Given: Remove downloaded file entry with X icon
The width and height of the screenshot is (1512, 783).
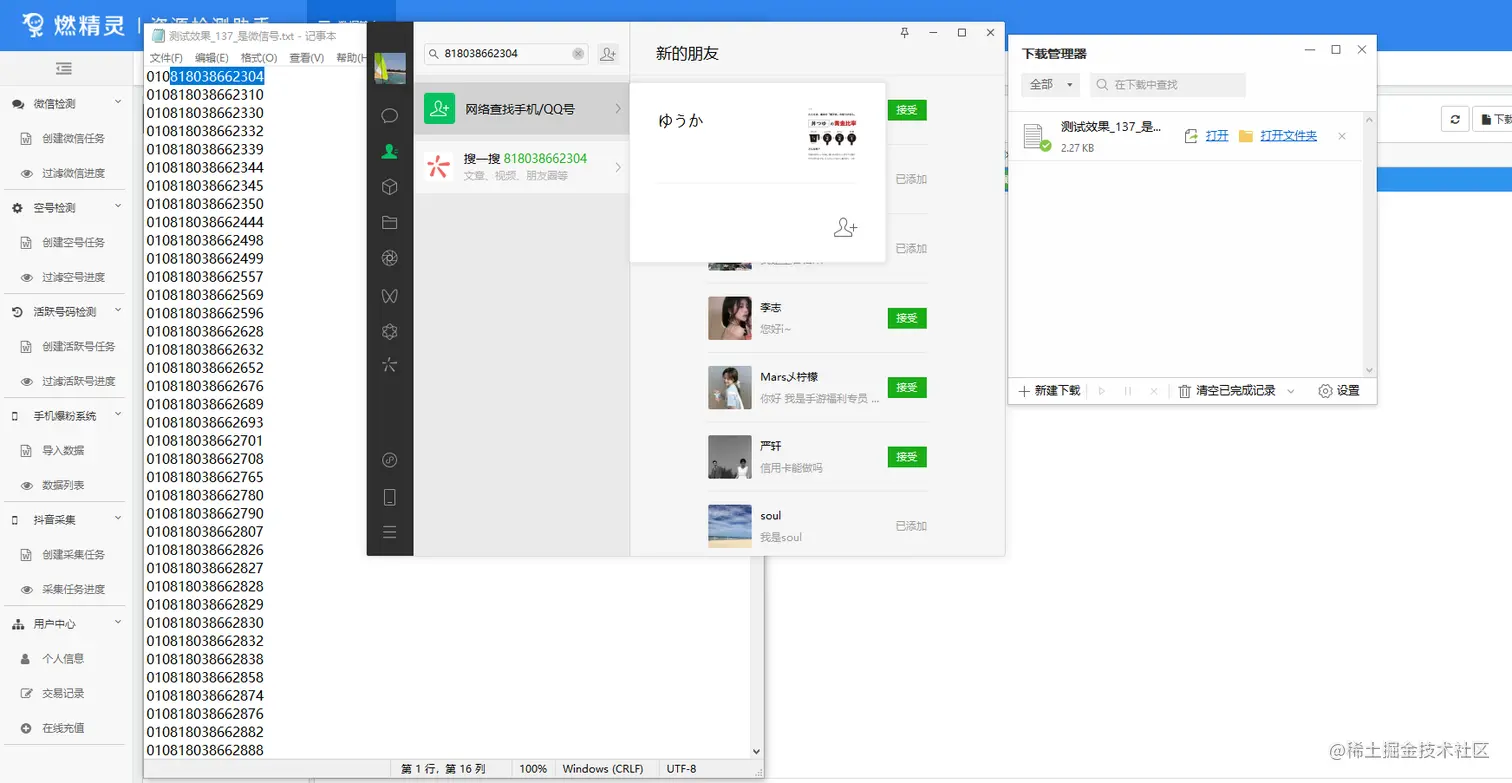Looking at the screenshot, I should click(x=1342, y=136).
